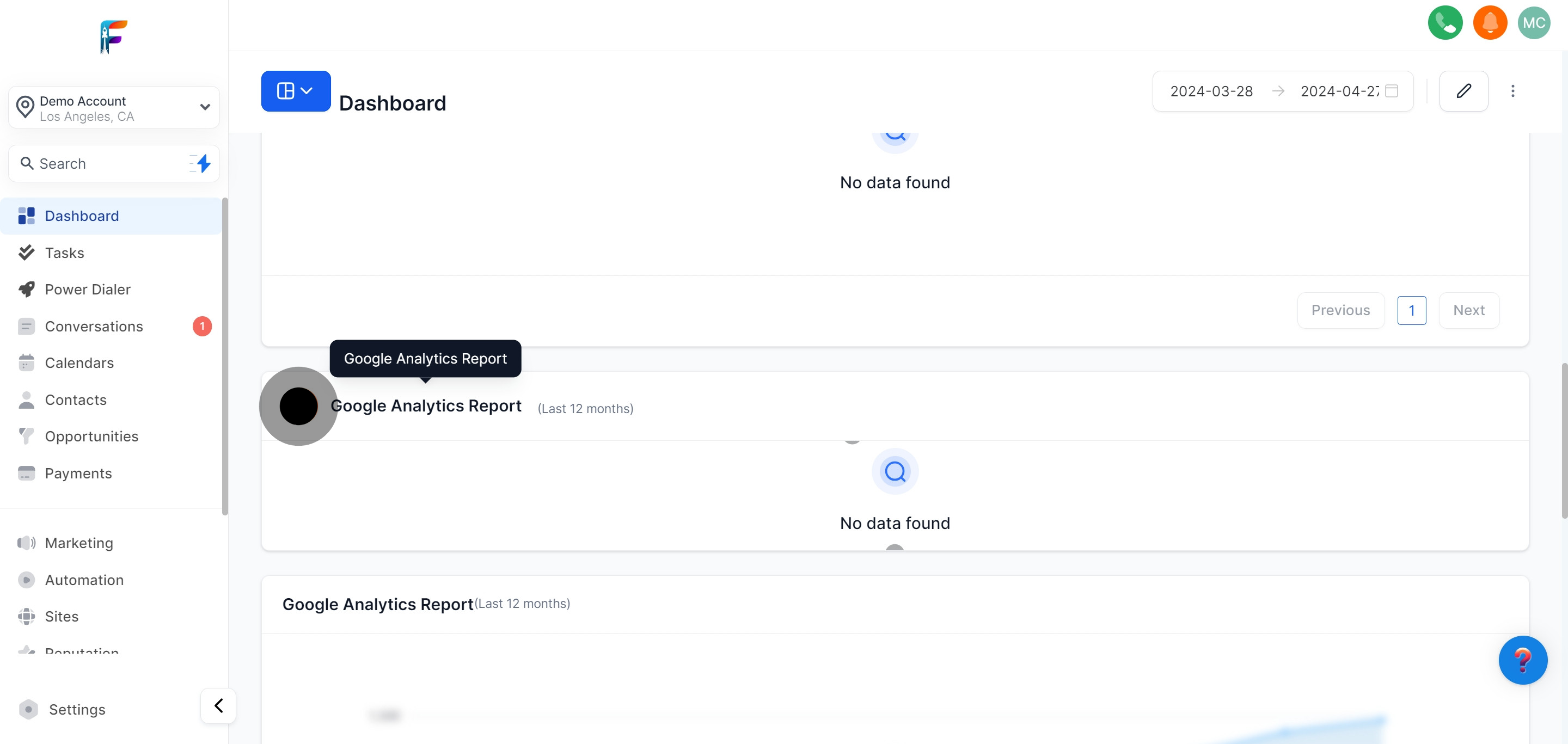This screenshot has height=744, width=1568.
Task: Select page 1 in pagination
Action: point(1411,310)
